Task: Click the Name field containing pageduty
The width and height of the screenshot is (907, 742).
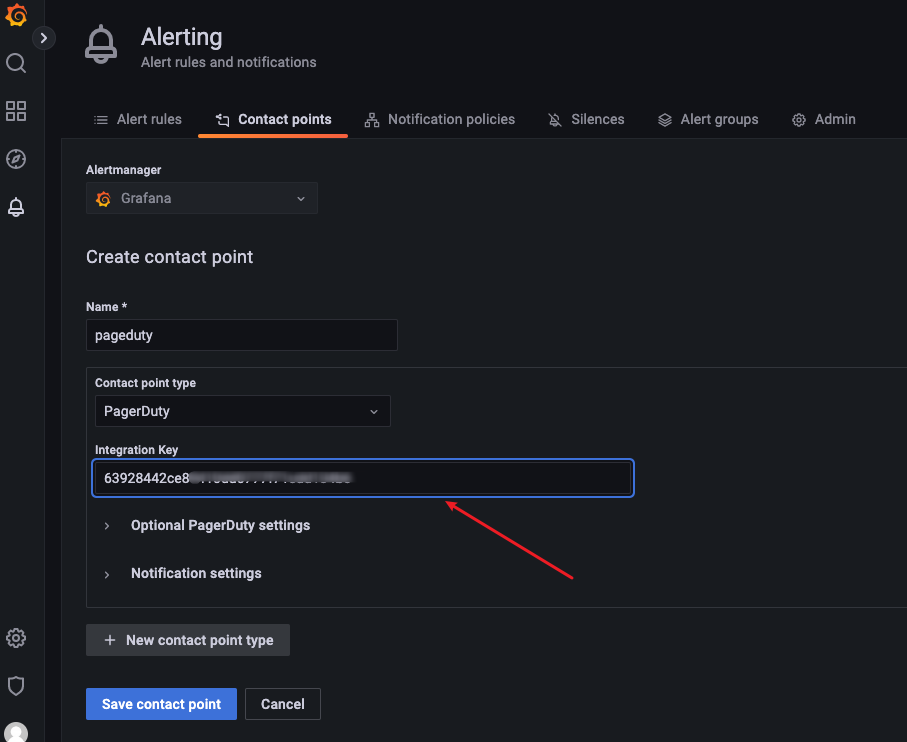Action: 242,335
